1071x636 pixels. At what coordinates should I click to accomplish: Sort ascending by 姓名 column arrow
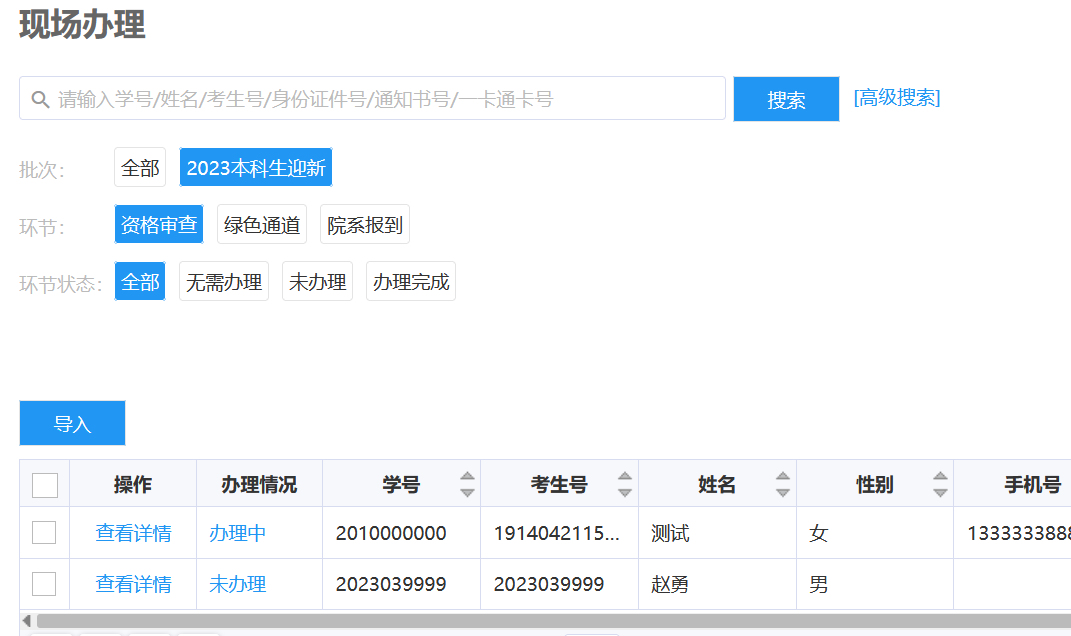pyautogui.click(x=783, y=477)
